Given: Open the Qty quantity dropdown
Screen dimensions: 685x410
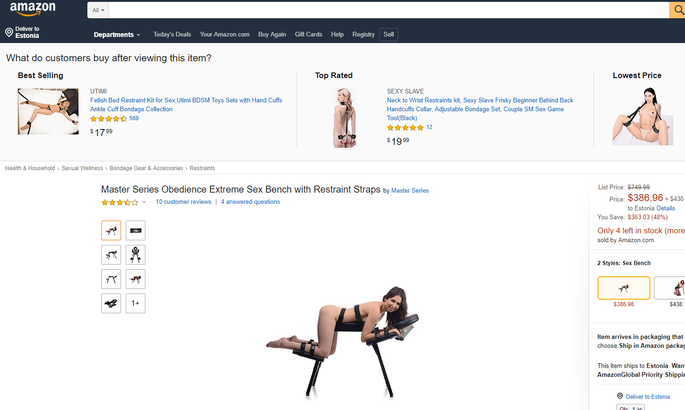Looking at the screenshot, I should [x=630, y=407].
